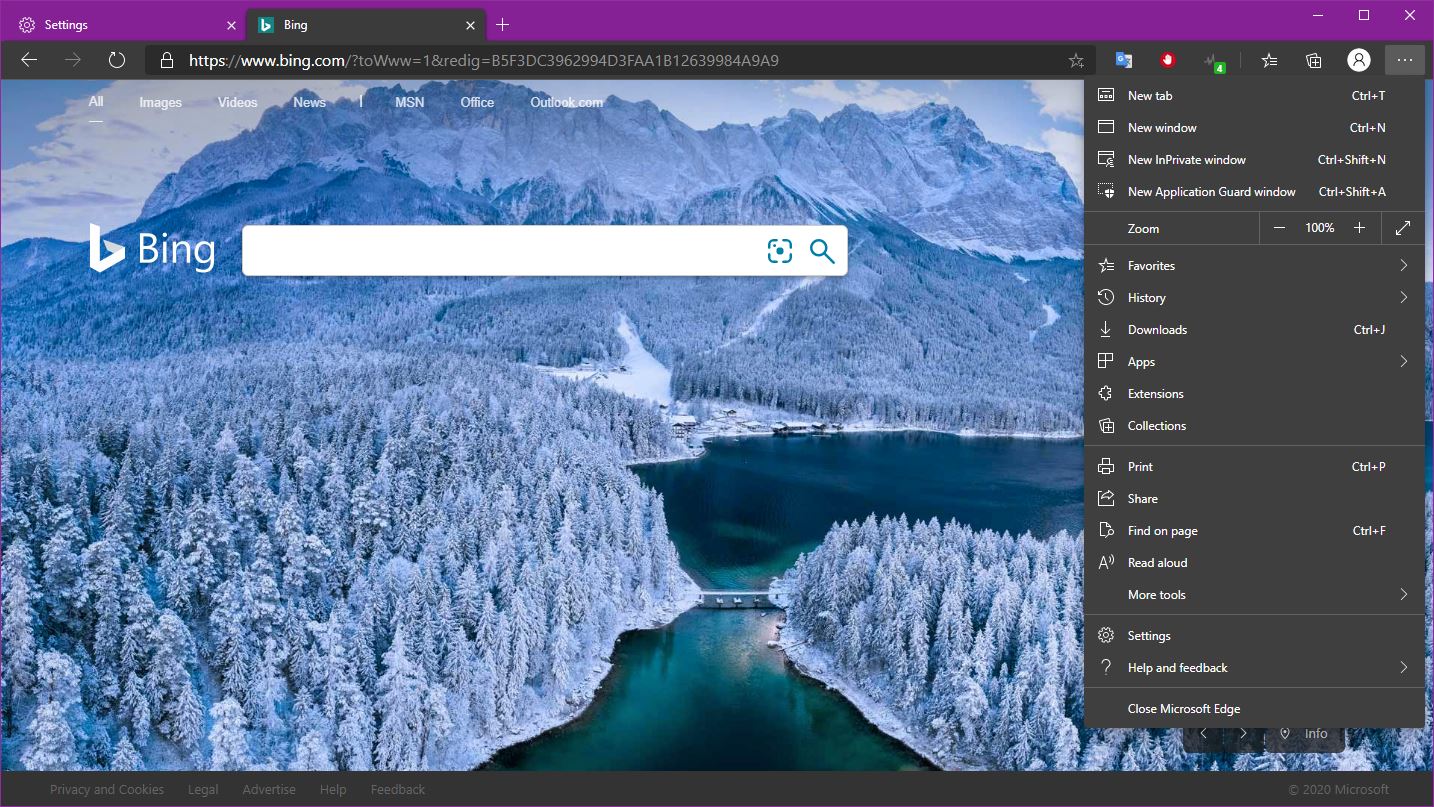Screen dimensions: 1434x807
Task: Open a new tab with plus button
Action: (x=503, y=25)
